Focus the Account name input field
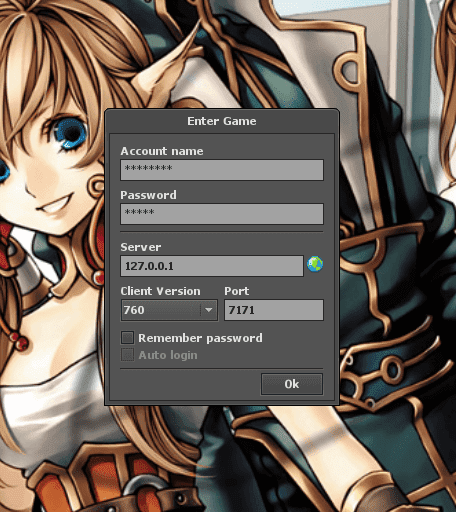 point(222,170)
